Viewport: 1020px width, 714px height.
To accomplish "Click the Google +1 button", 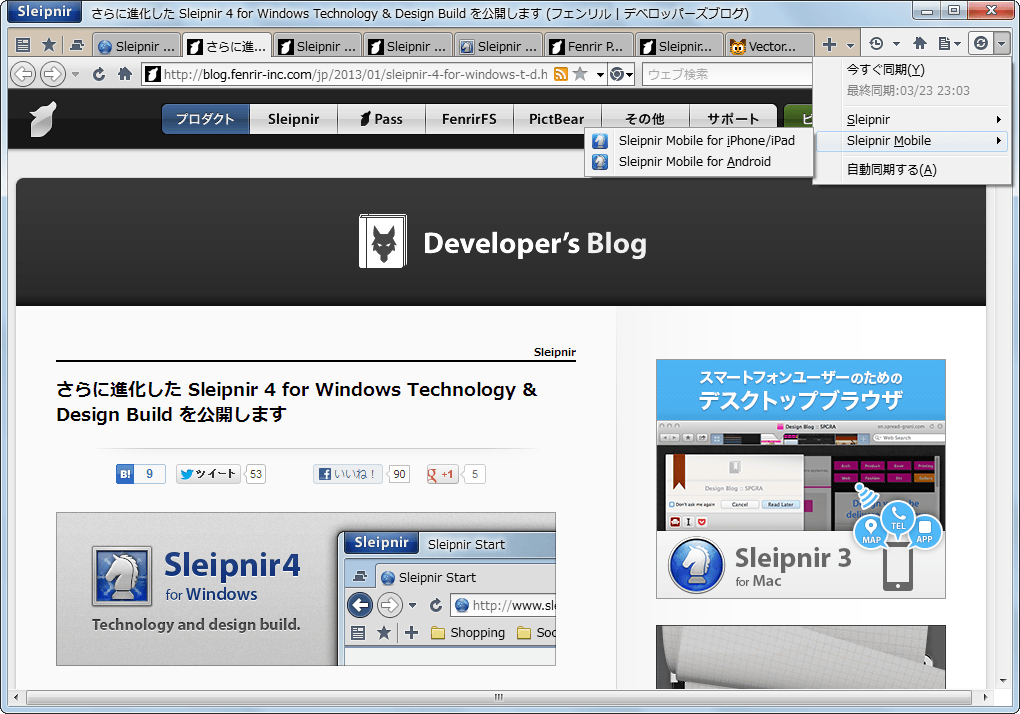I will [x=442, y=474].
